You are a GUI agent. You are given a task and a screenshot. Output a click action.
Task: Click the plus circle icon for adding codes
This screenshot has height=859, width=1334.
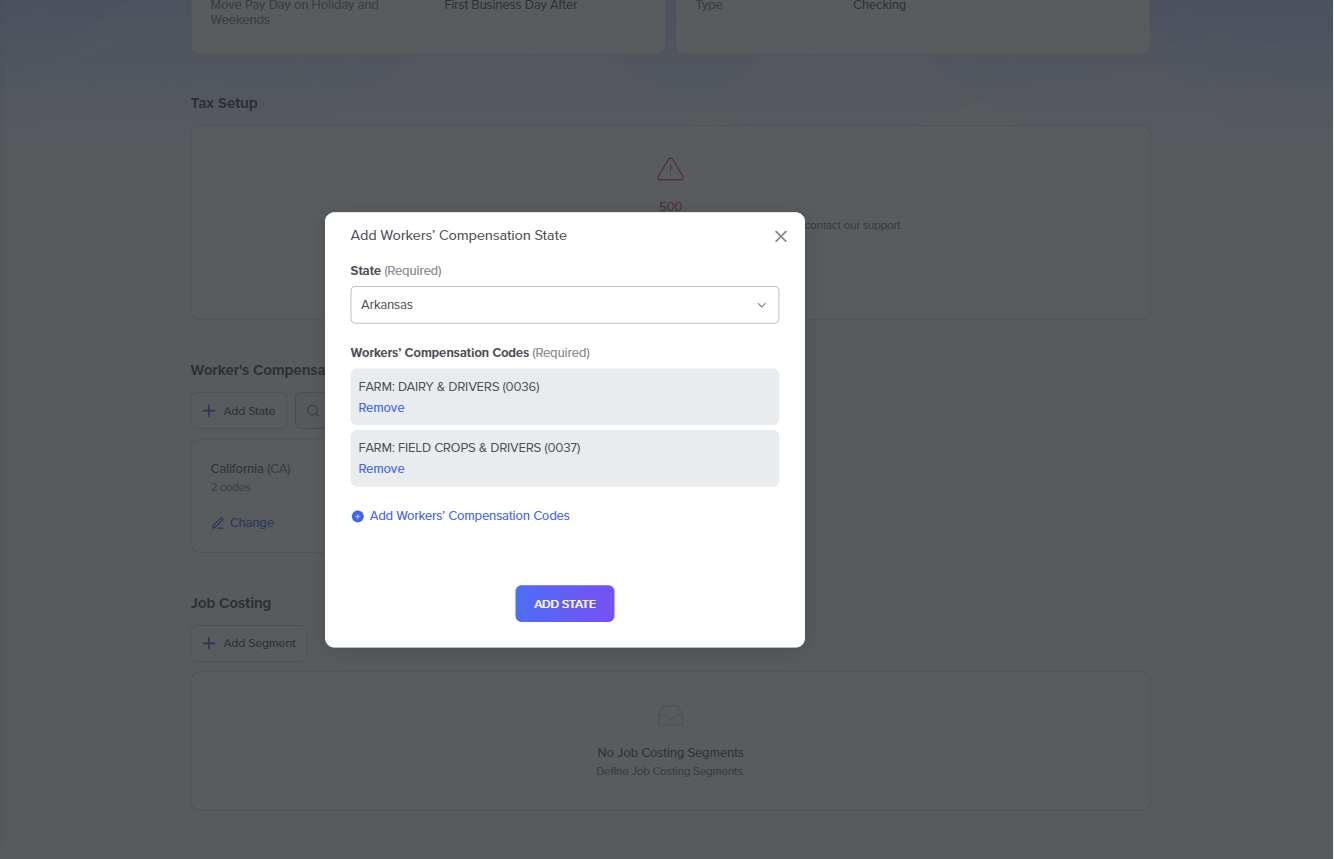(x=358, y=517)
